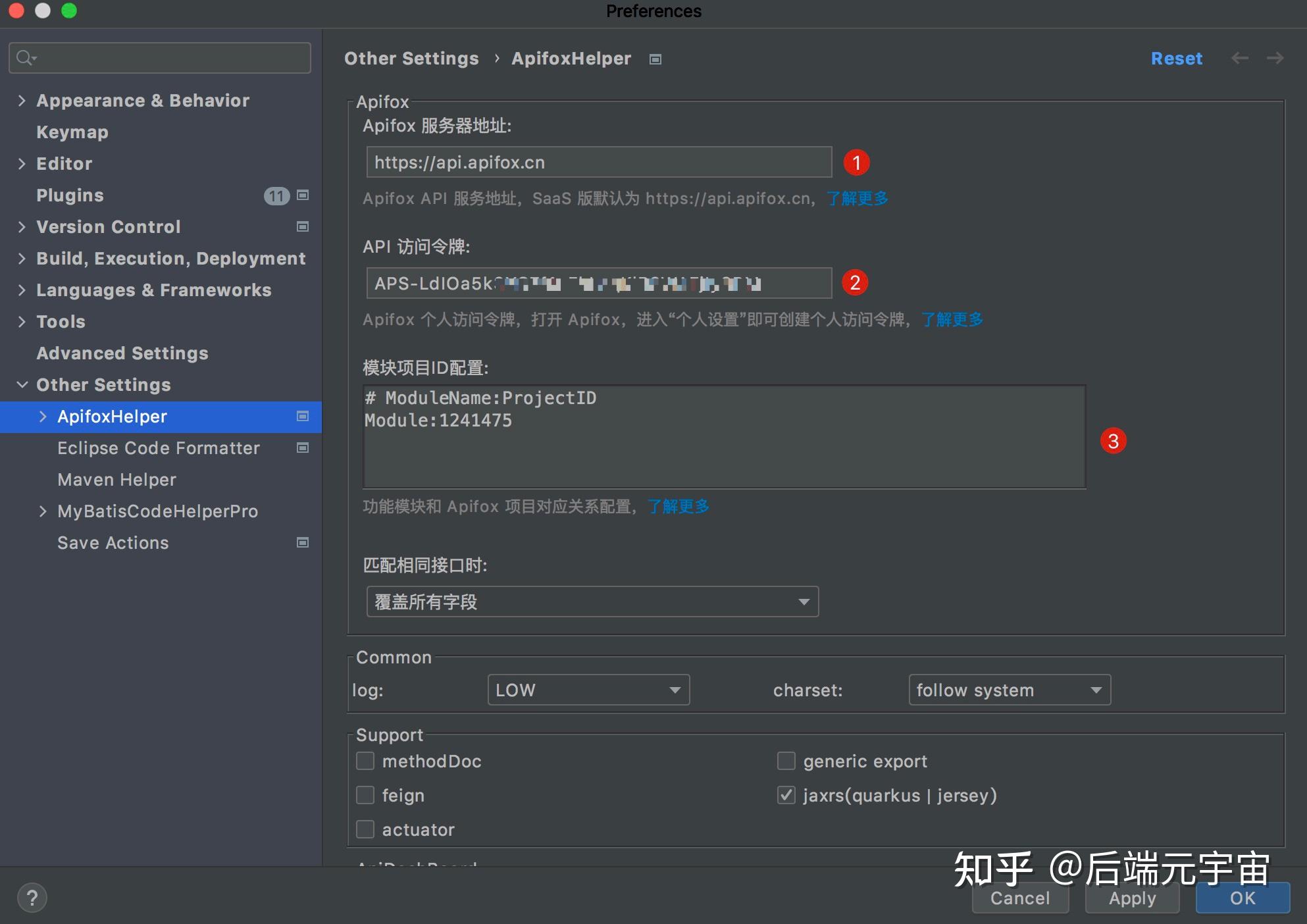Viewport: 1307px width, 924px height.
Task: Click the settings icon beside Save Actions
Action: (303, 542)
